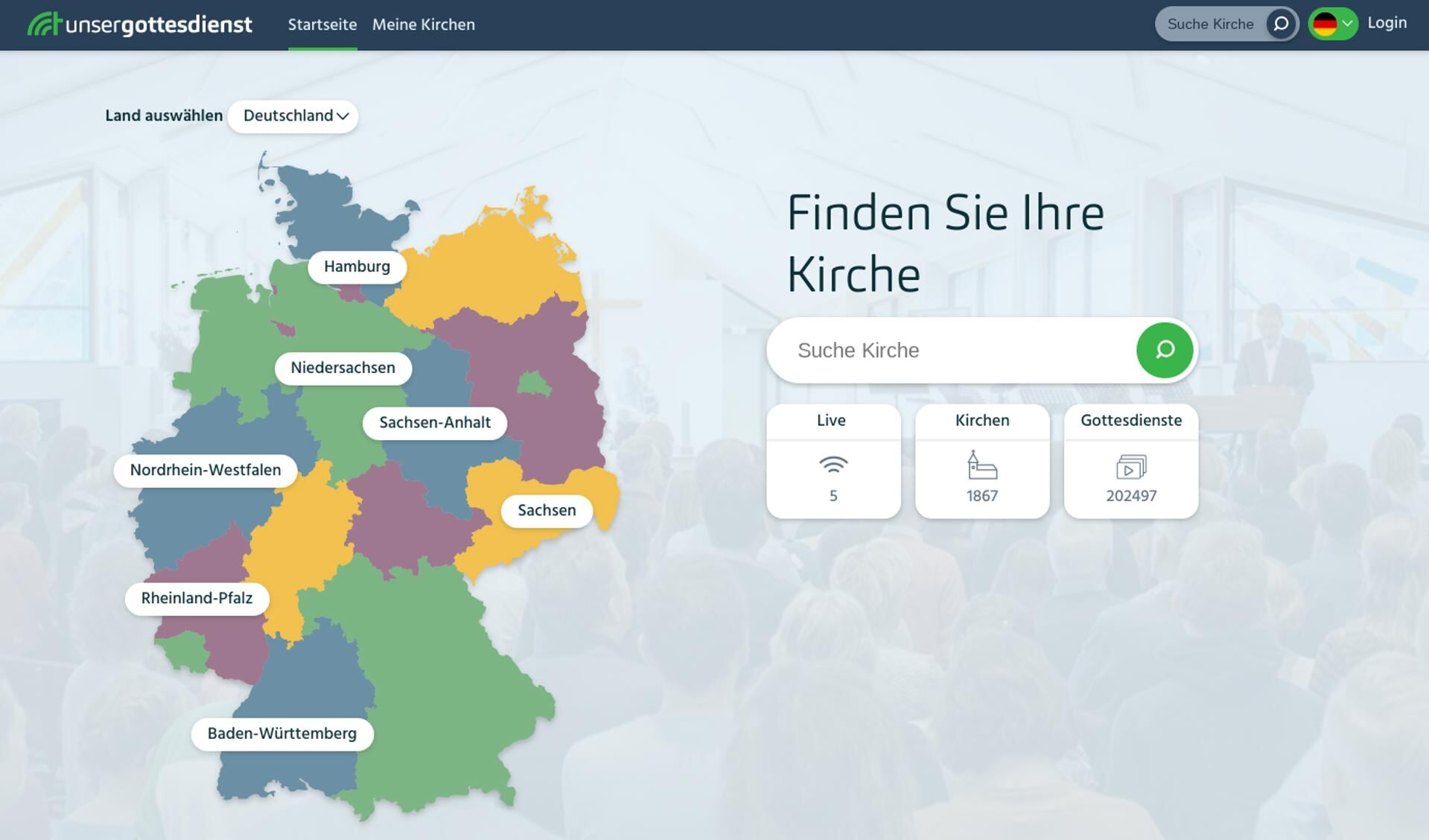The height and width of the screenshot is (840, 1429).
Task: Click the Live card title
Action: click(832, 421)
